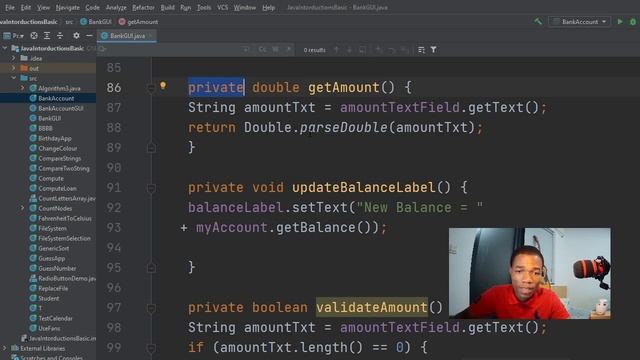Click the webcam video overlay
The image size is (640, 360).
pos(530,273)
